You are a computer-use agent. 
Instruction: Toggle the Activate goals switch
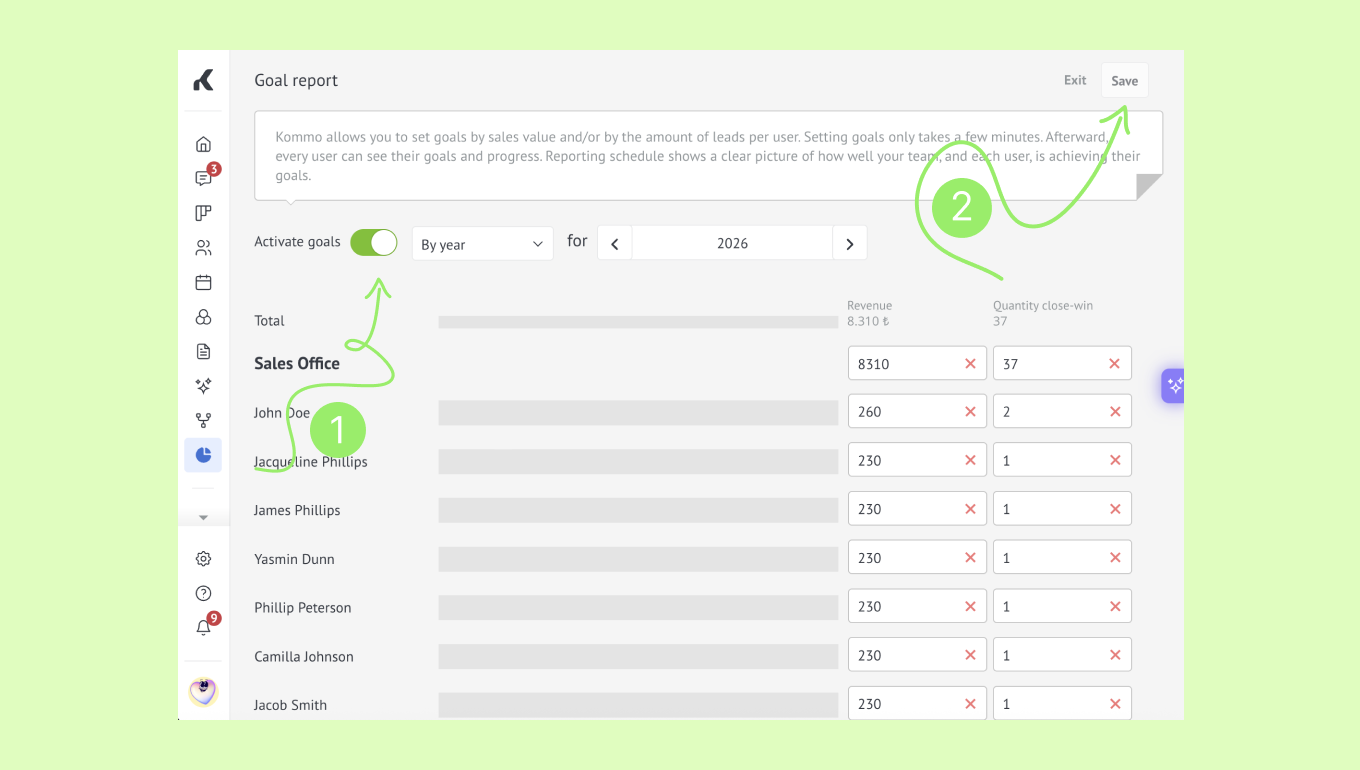point(374,242)
